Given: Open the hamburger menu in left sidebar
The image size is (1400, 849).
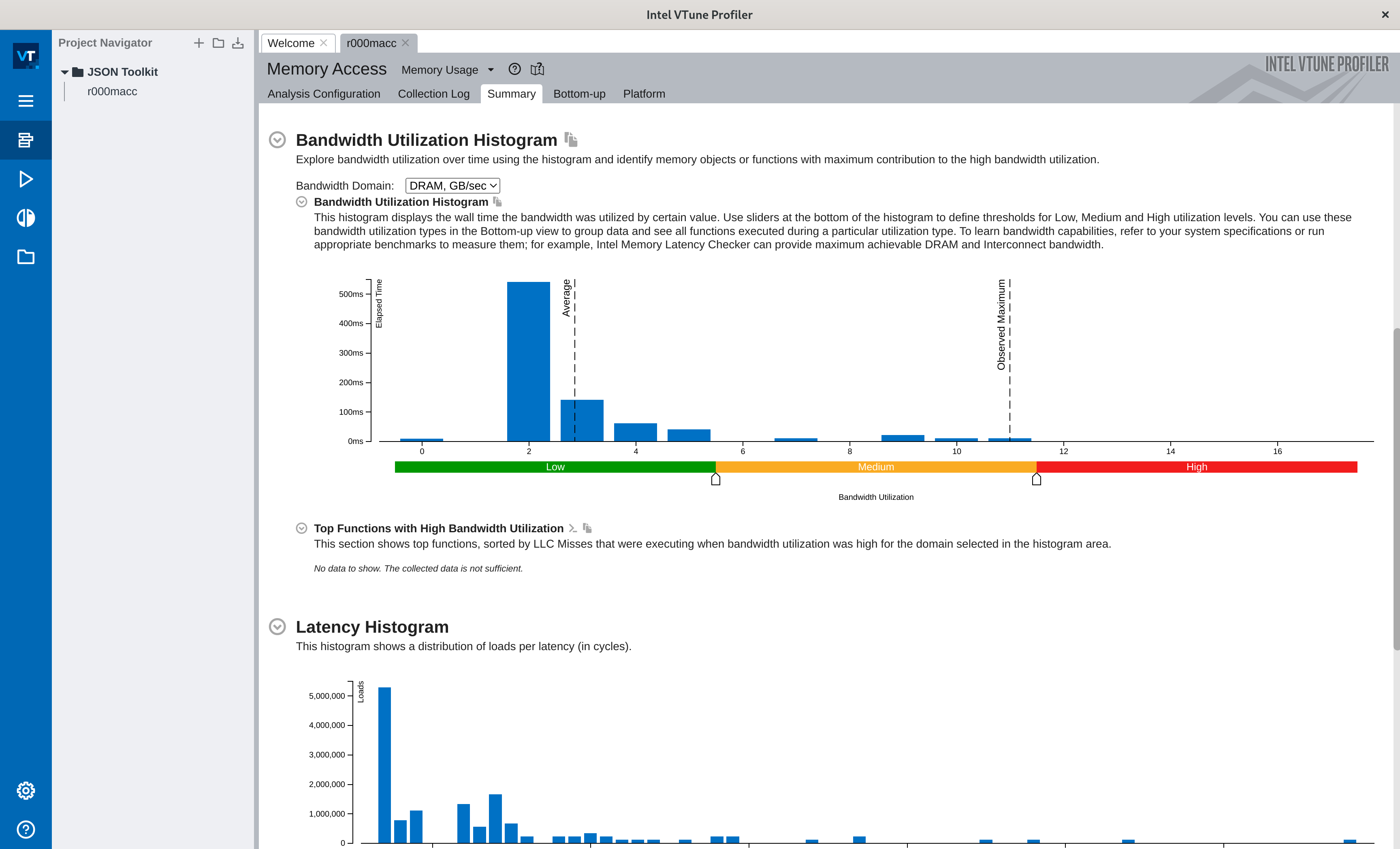Looking at the screenshot, I should pyautogui.click(x=26, y=101).
